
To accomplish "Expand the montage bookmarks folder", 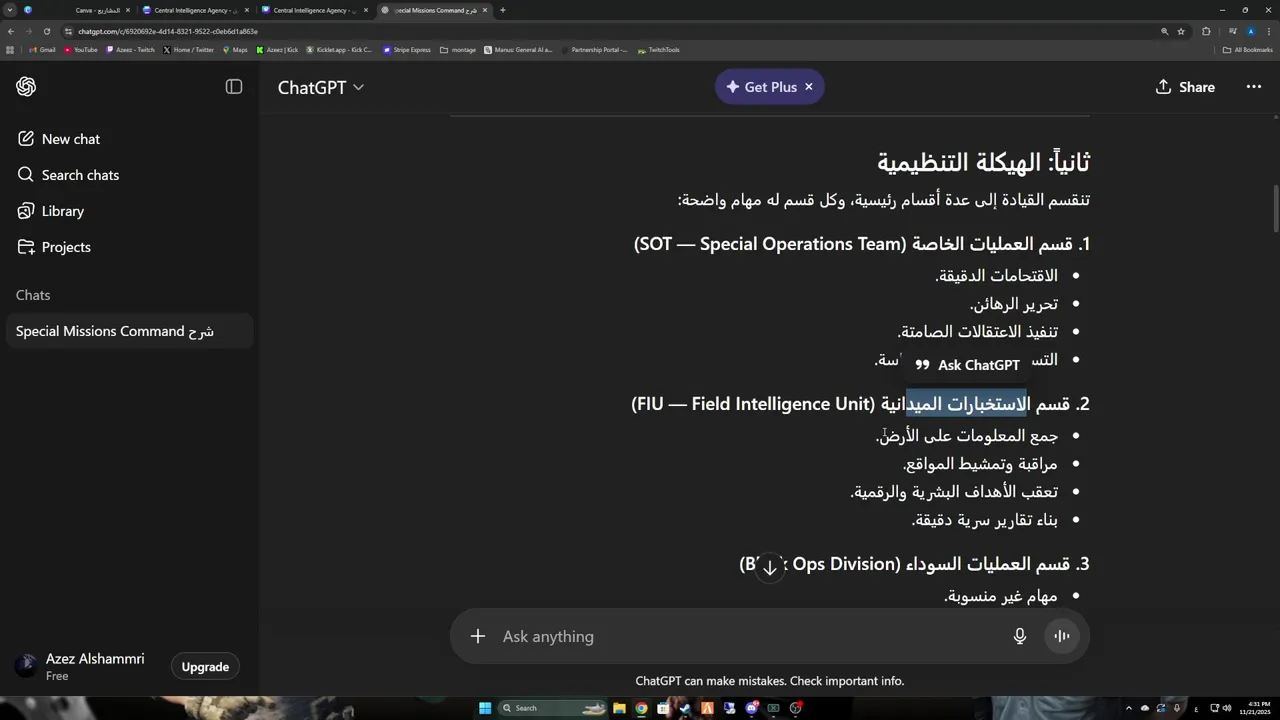I will pos(458,50).
